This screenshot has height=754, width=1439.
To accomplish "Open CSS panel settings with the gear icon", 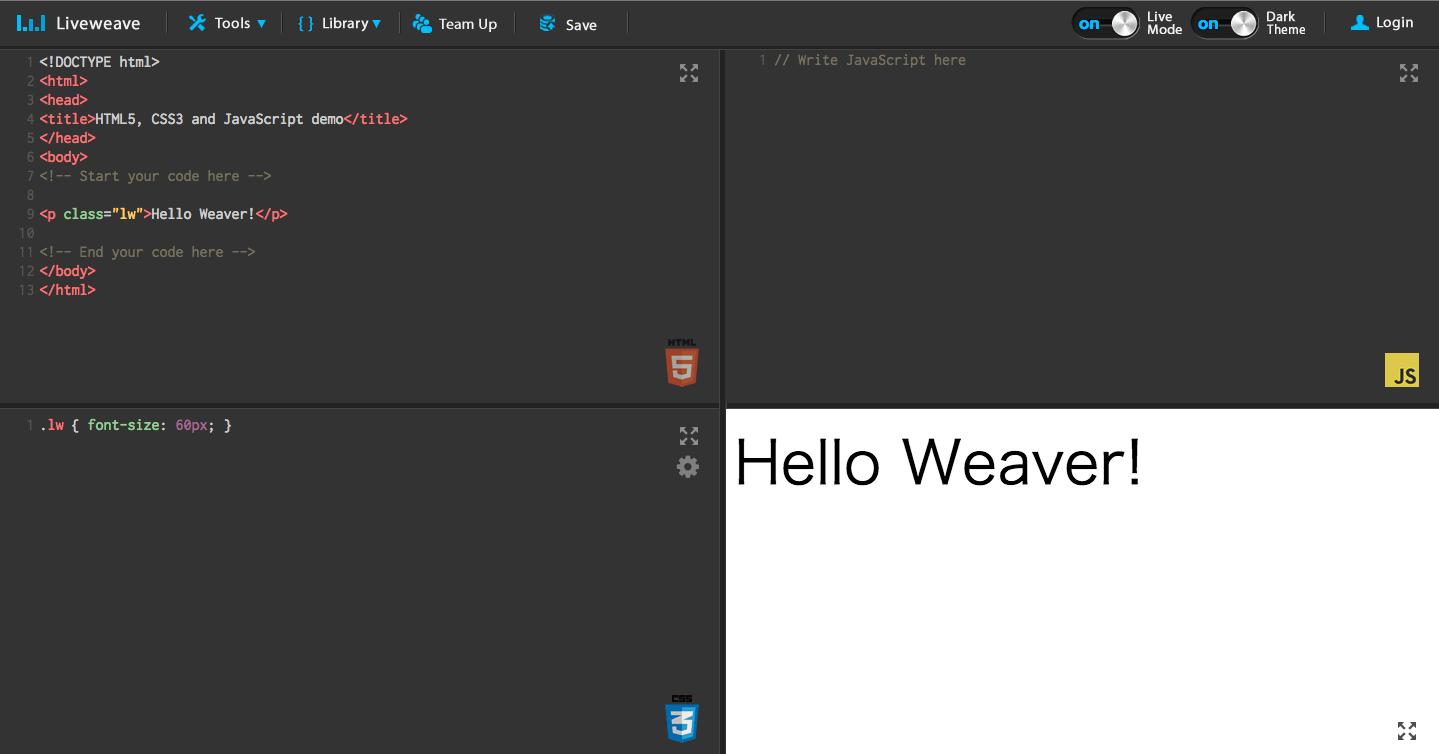I will coord(688,467).
